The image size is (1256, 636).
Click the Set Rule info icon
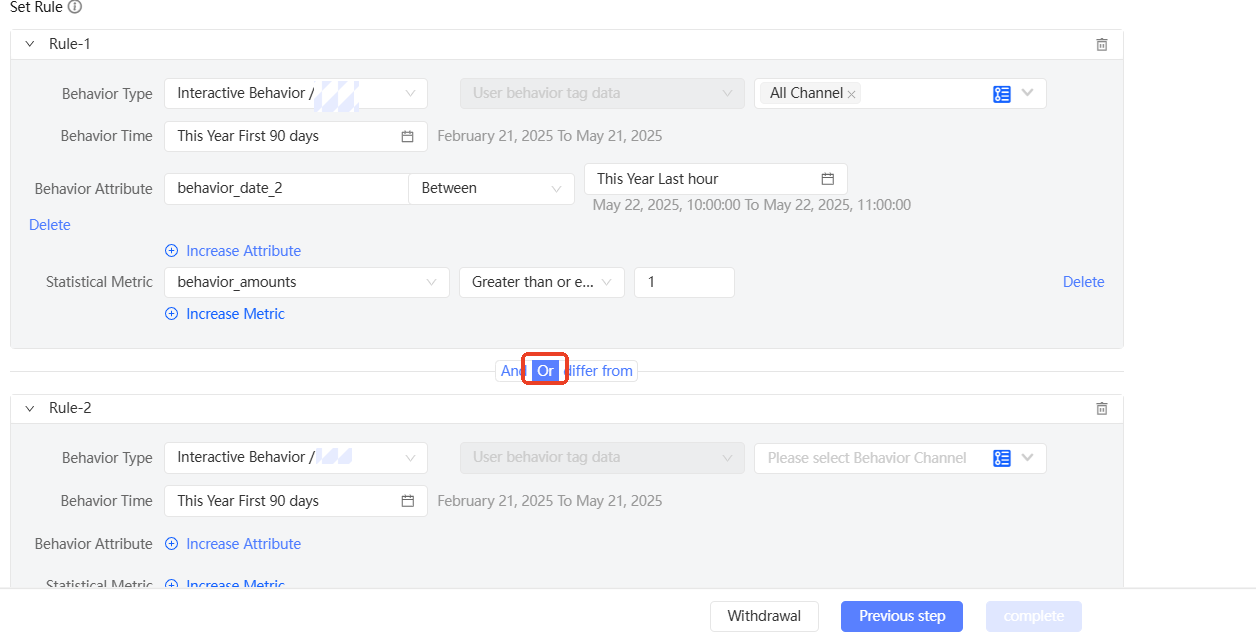75,7
